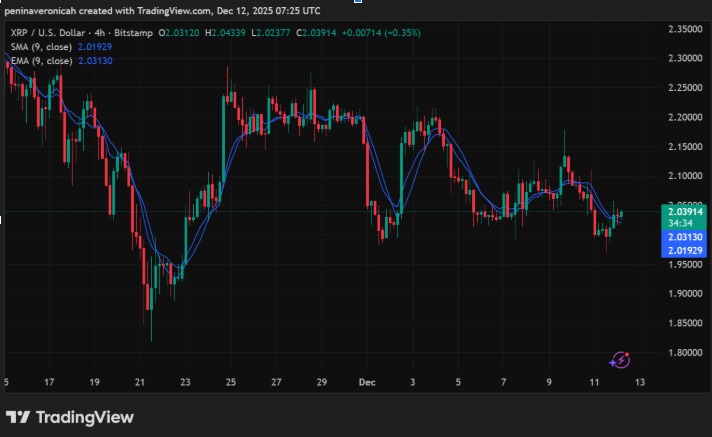This screenshot has height=437, width=712.
Task: Click the date label 7 on time axis
Action: pyautogui.click(x=504, y=382)
